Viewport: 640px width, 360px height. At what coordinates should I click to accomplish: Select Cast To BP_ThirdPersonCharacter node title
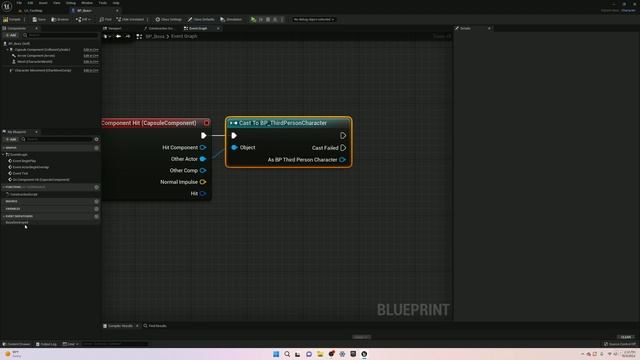tap(283, 123)
